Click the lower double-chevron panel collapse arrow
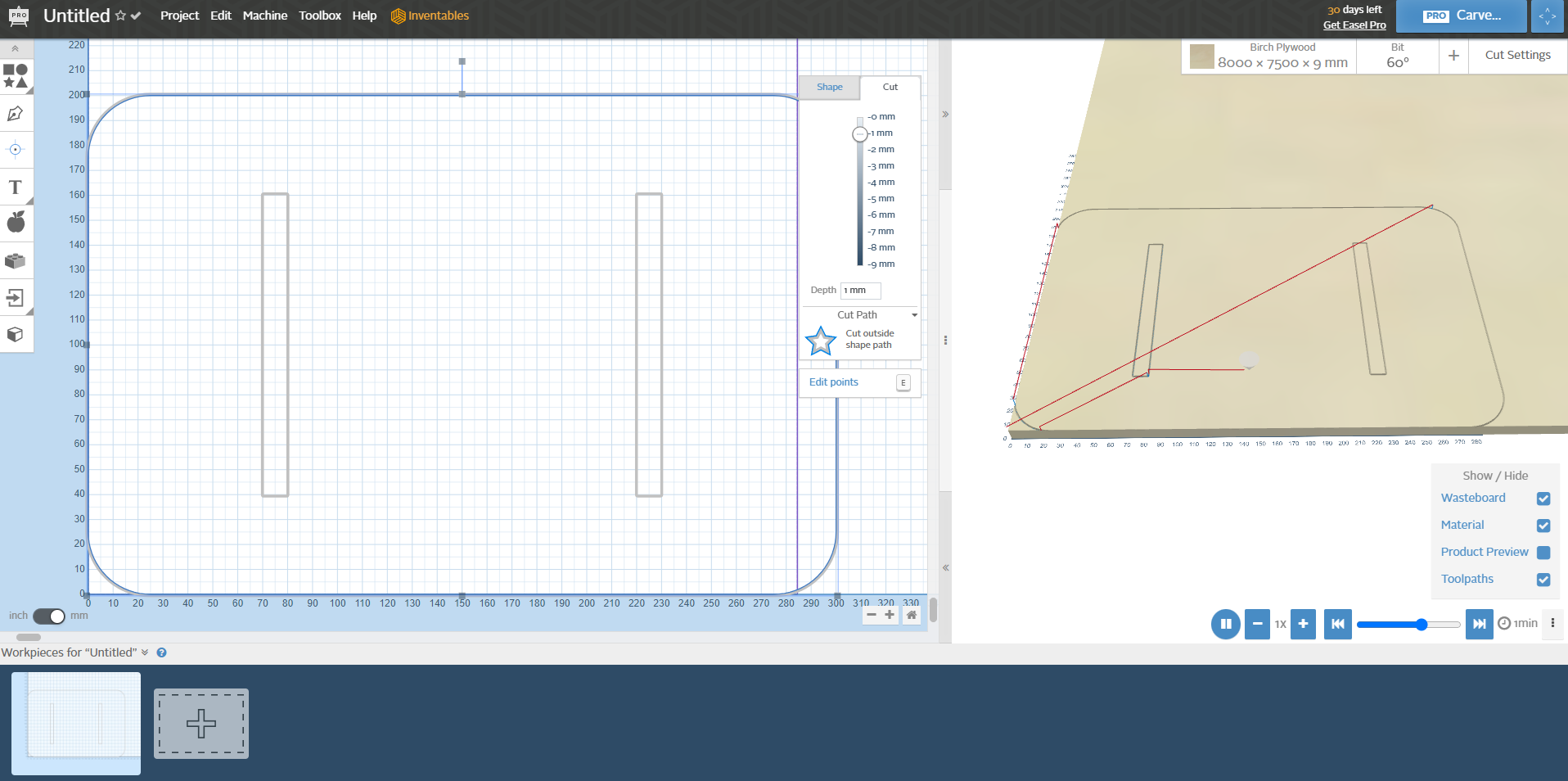The width and height of the screenshot is (1568, 781). [x=945, y=567]
